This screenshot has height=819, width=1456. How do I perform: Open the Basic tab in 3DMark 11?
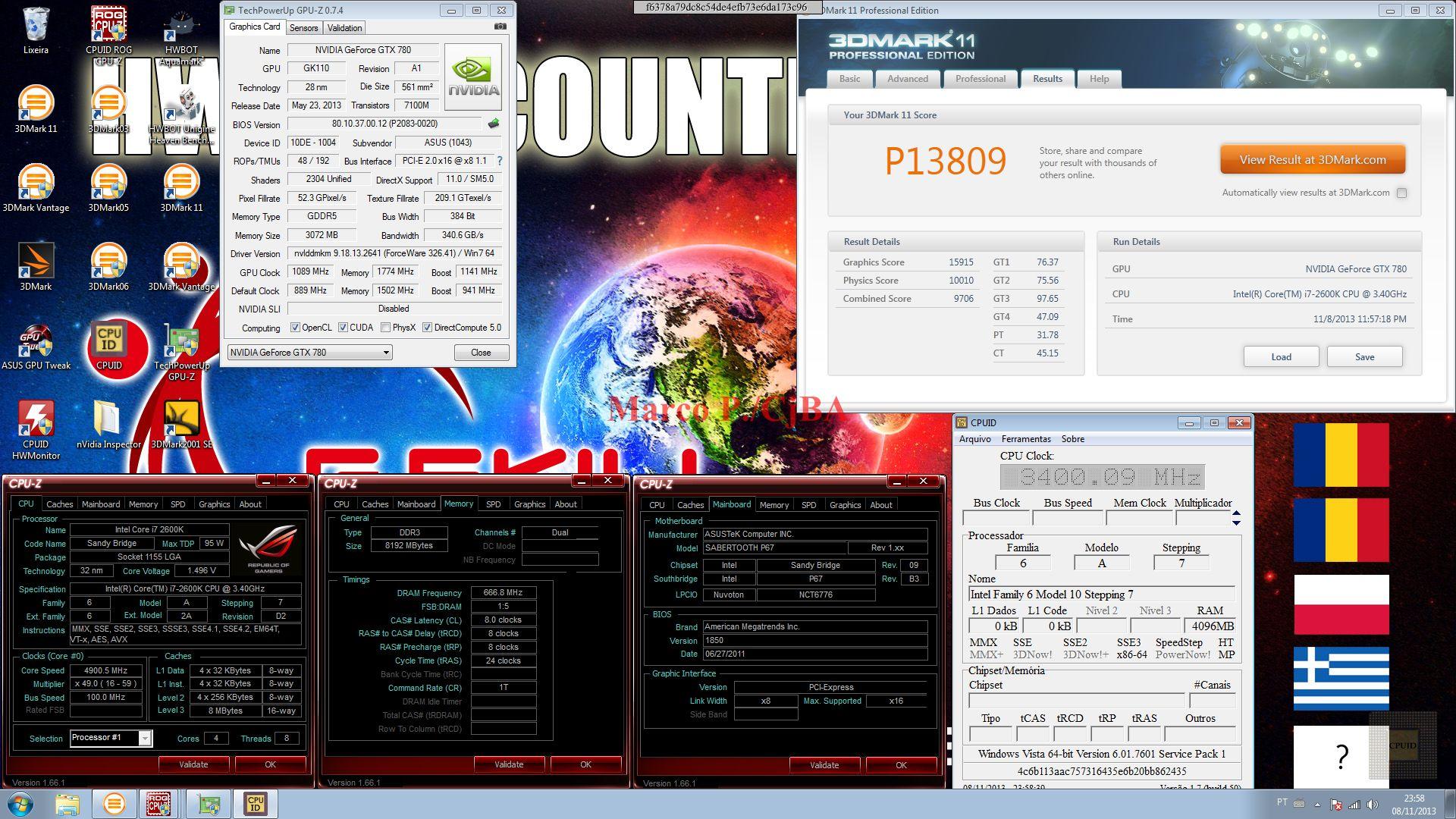pos(849,79)
